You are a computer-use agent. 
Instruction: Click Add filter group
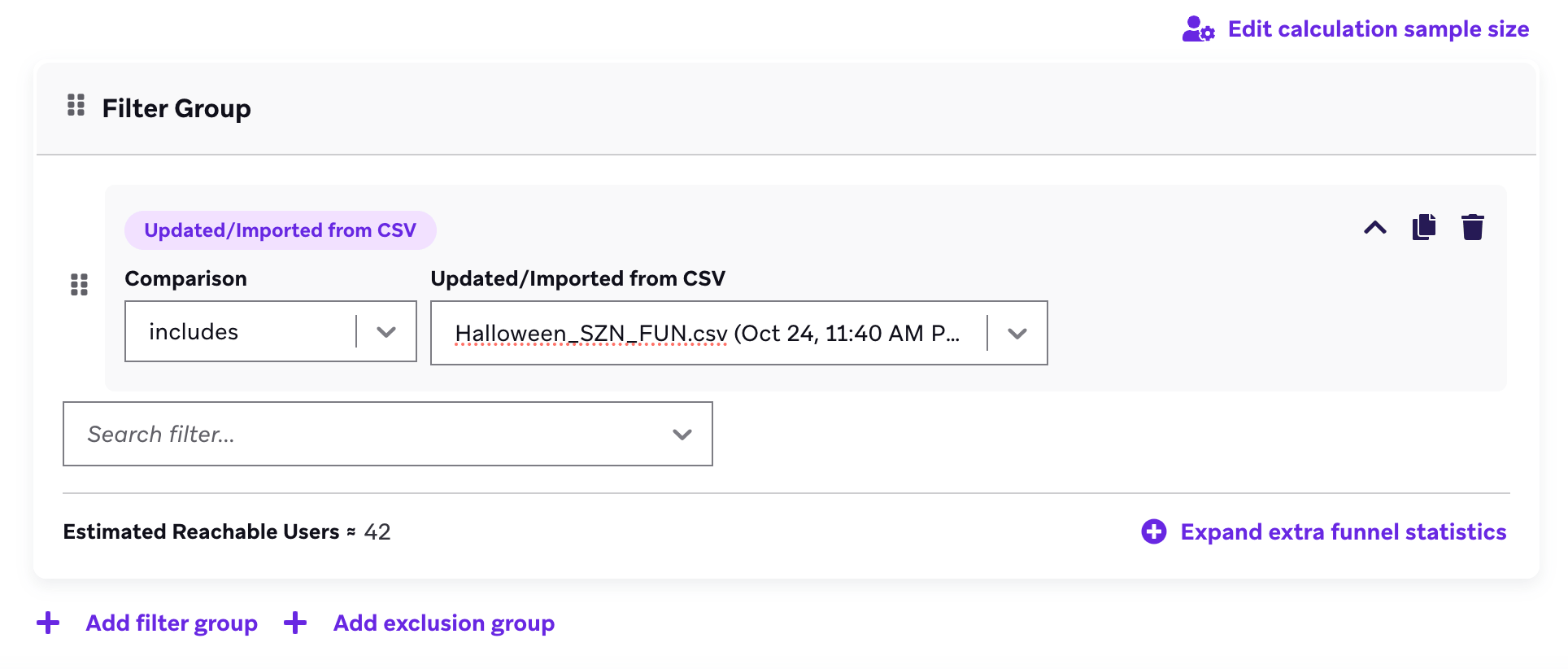pos(171,622)
